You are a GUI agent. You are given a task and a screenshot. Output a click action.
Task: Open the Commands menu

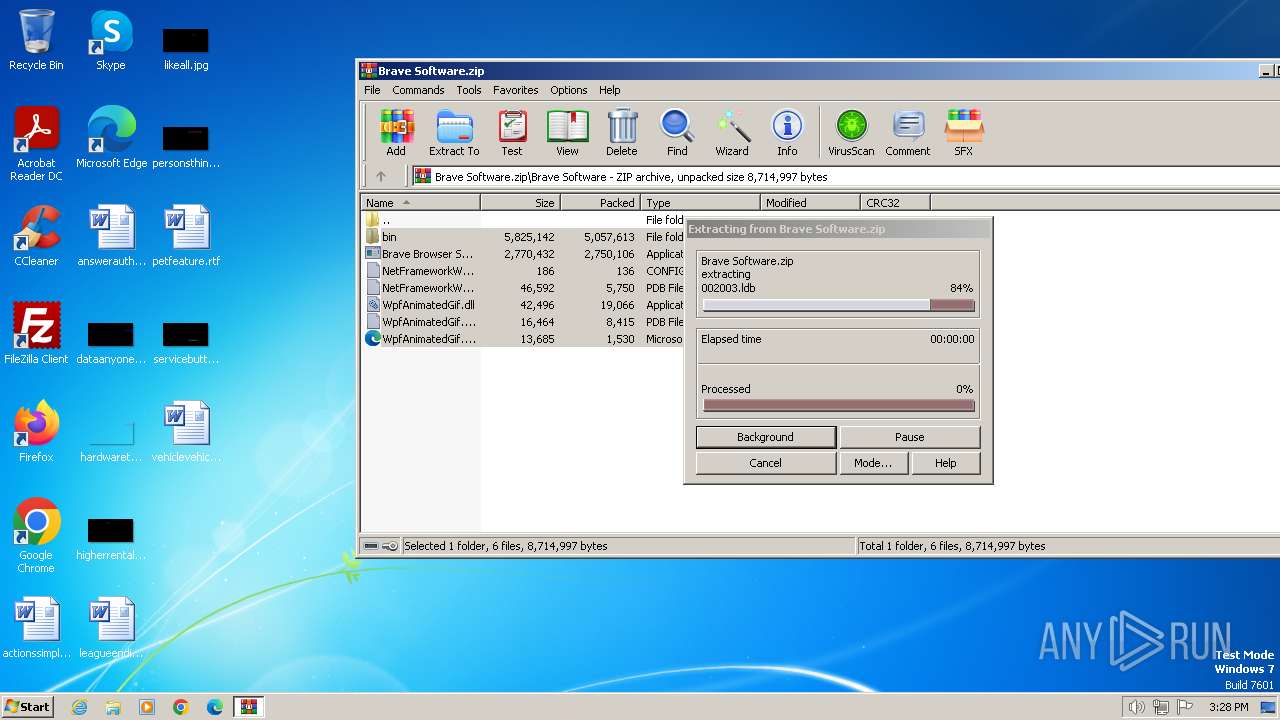418,90
